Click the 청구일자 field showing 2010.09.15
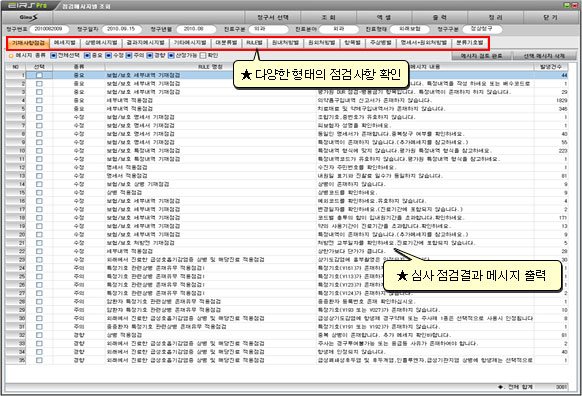582x396 pixels. point(121,29)
